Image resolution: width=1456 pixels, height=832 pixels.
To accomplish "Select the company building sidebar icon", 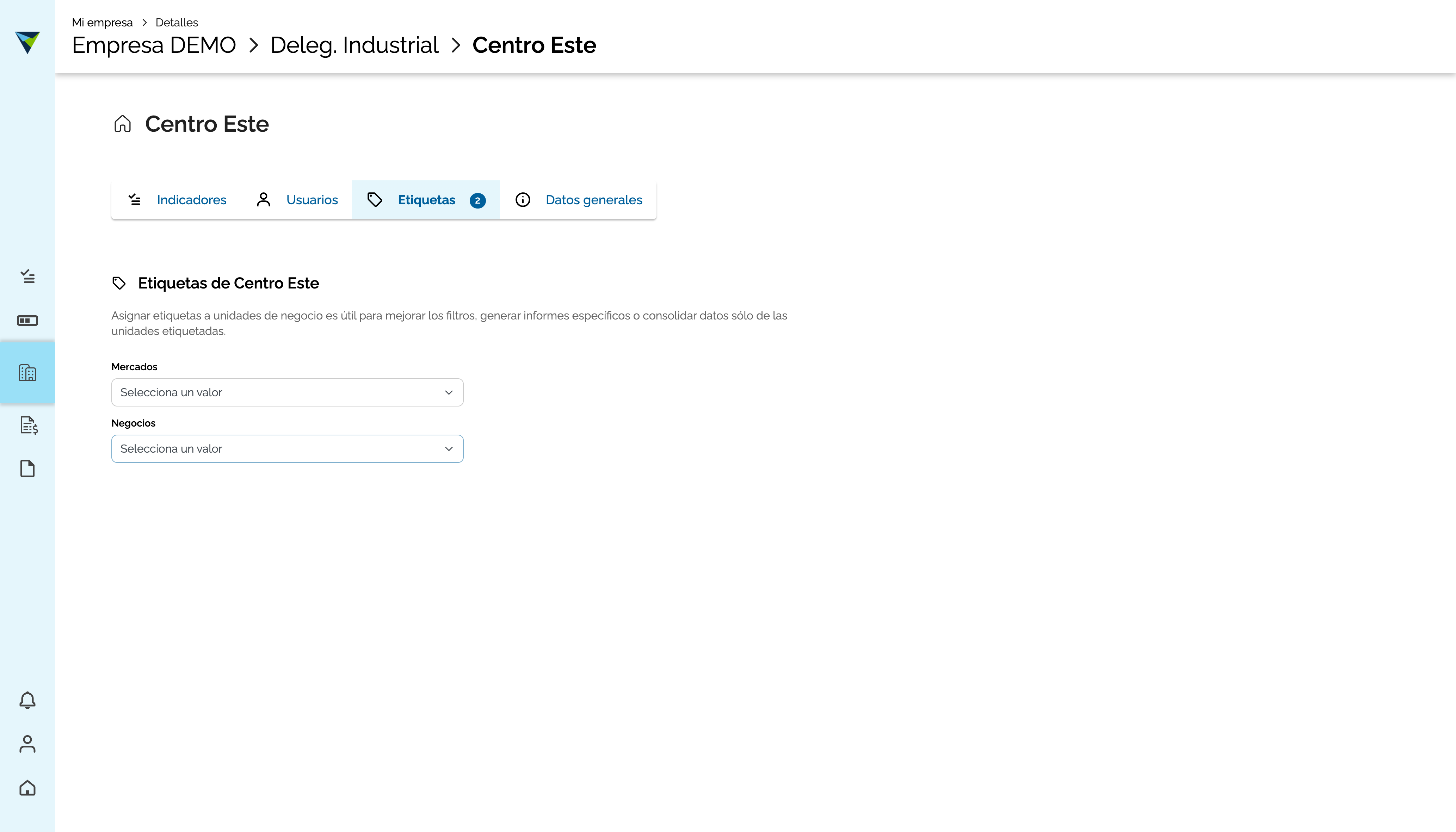I will (27, 373).
